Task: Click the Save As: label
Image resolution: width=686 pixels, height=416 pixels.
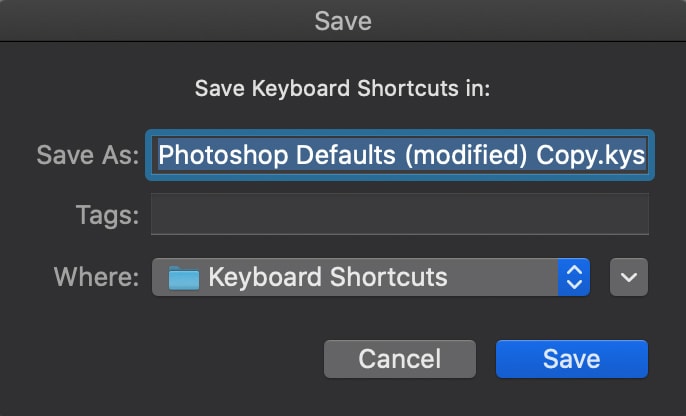Action: click(x=88, y=155)
